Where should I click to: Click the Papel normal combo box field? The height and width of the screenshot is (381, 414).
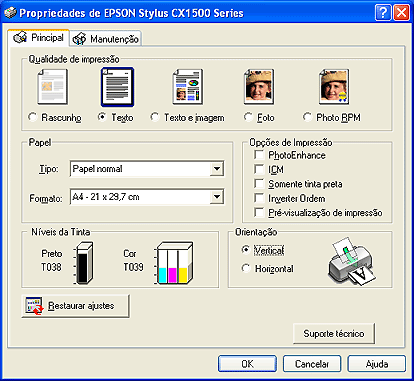(147, 169)
